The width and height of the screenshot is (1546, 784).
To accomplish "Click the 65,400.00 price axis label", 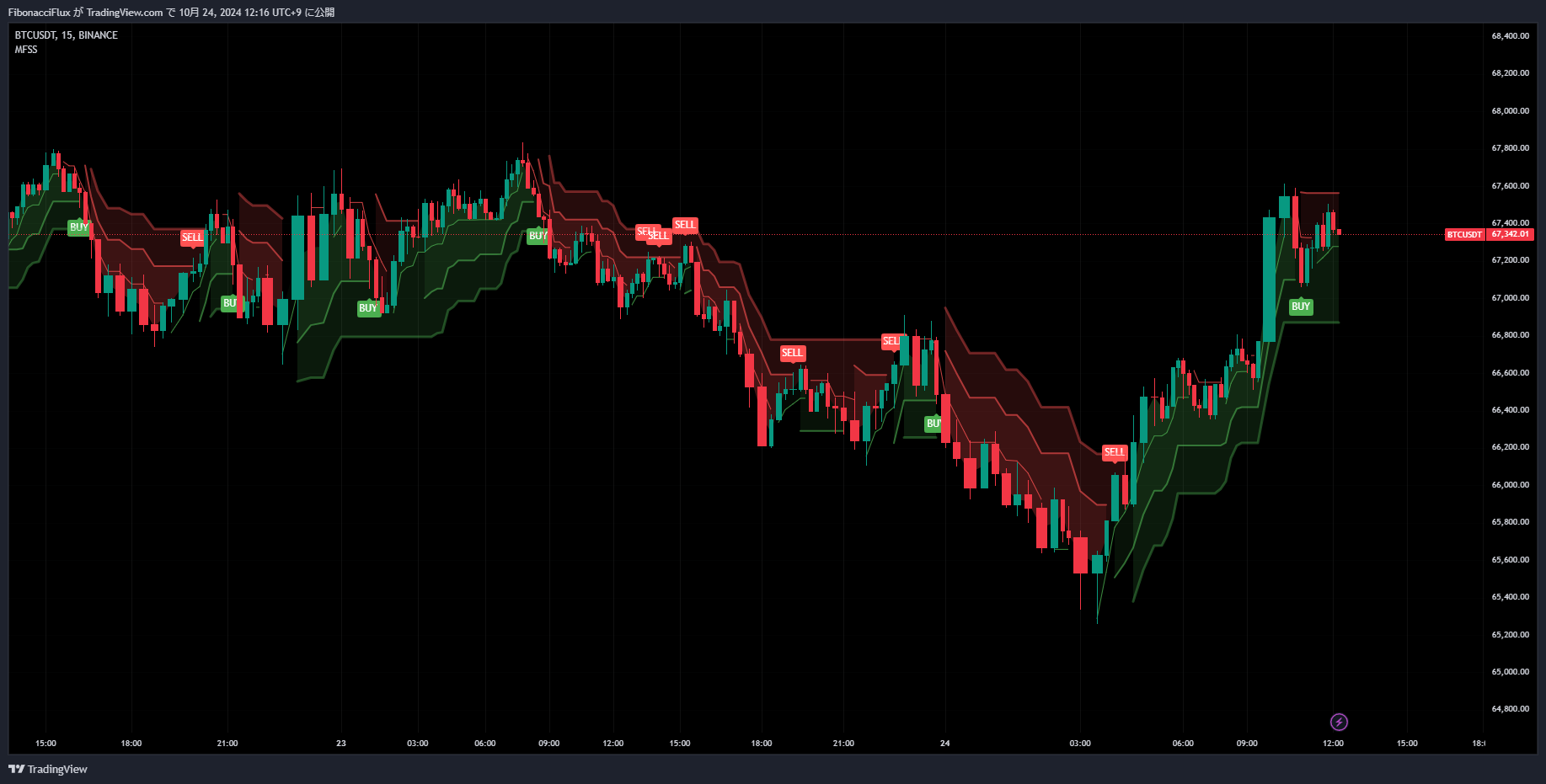I will 1510,597.
